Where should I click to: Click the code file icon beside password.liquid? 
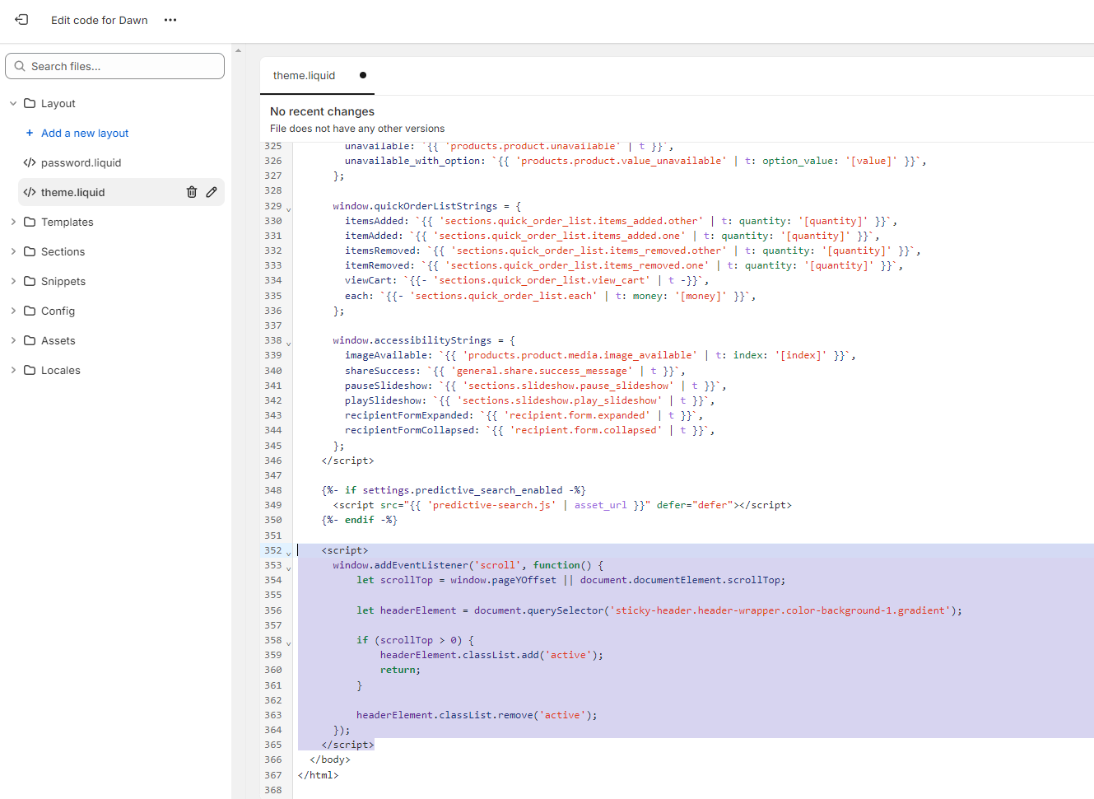click(x=30, y=163)
